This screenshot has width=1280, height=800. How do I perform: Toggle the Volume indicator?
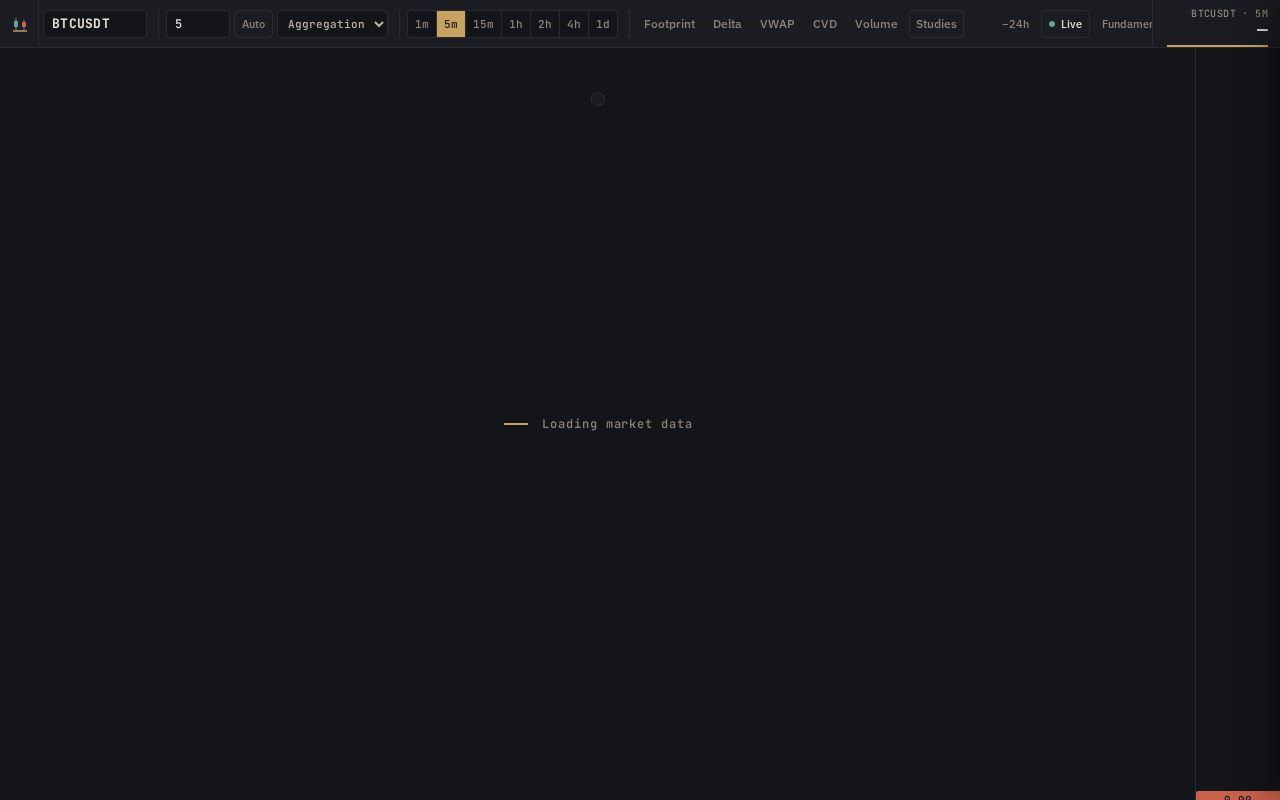[x=876, y=24]
